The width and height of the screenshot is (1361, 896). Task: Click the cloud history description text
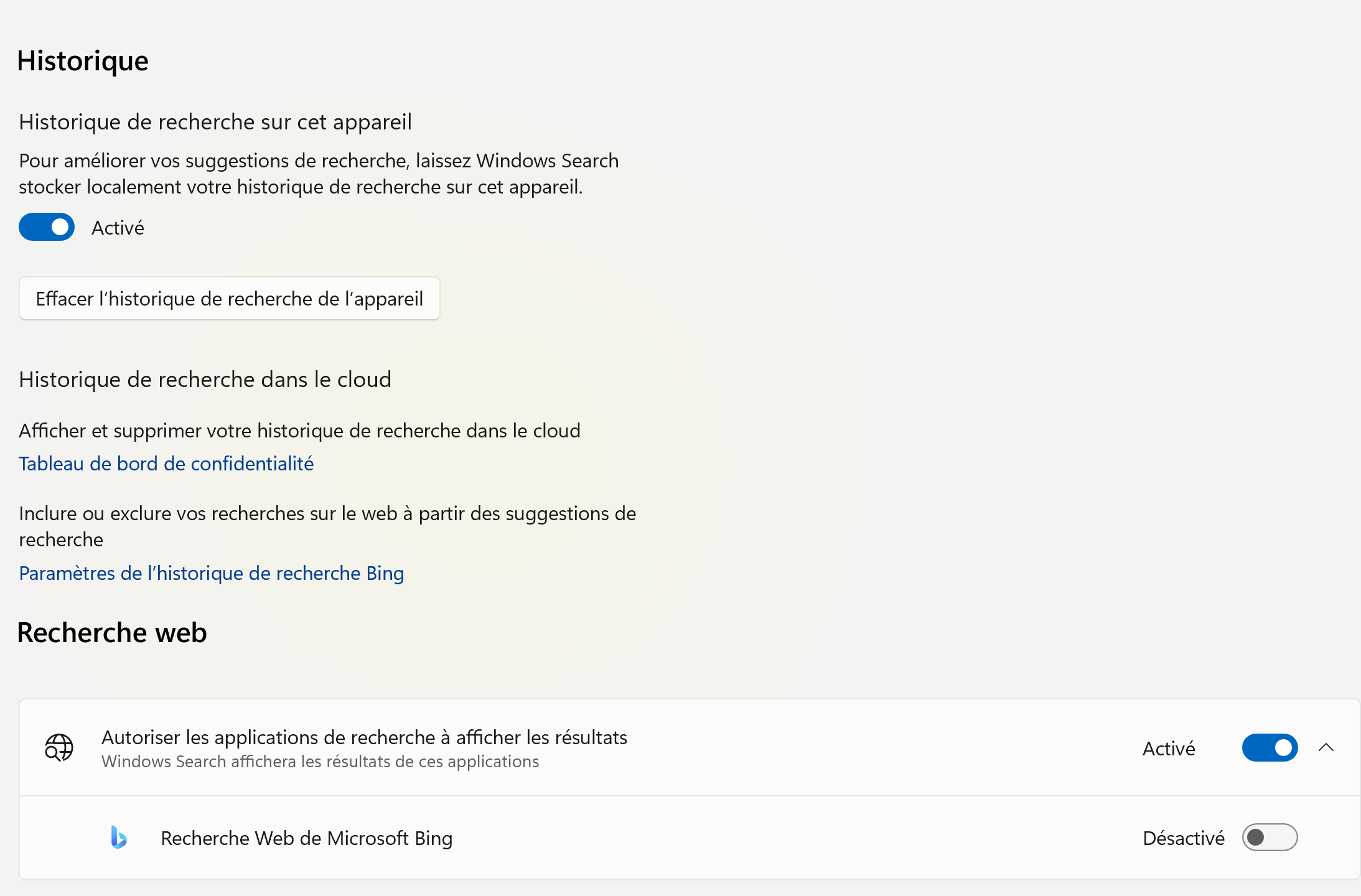(300, 430)
